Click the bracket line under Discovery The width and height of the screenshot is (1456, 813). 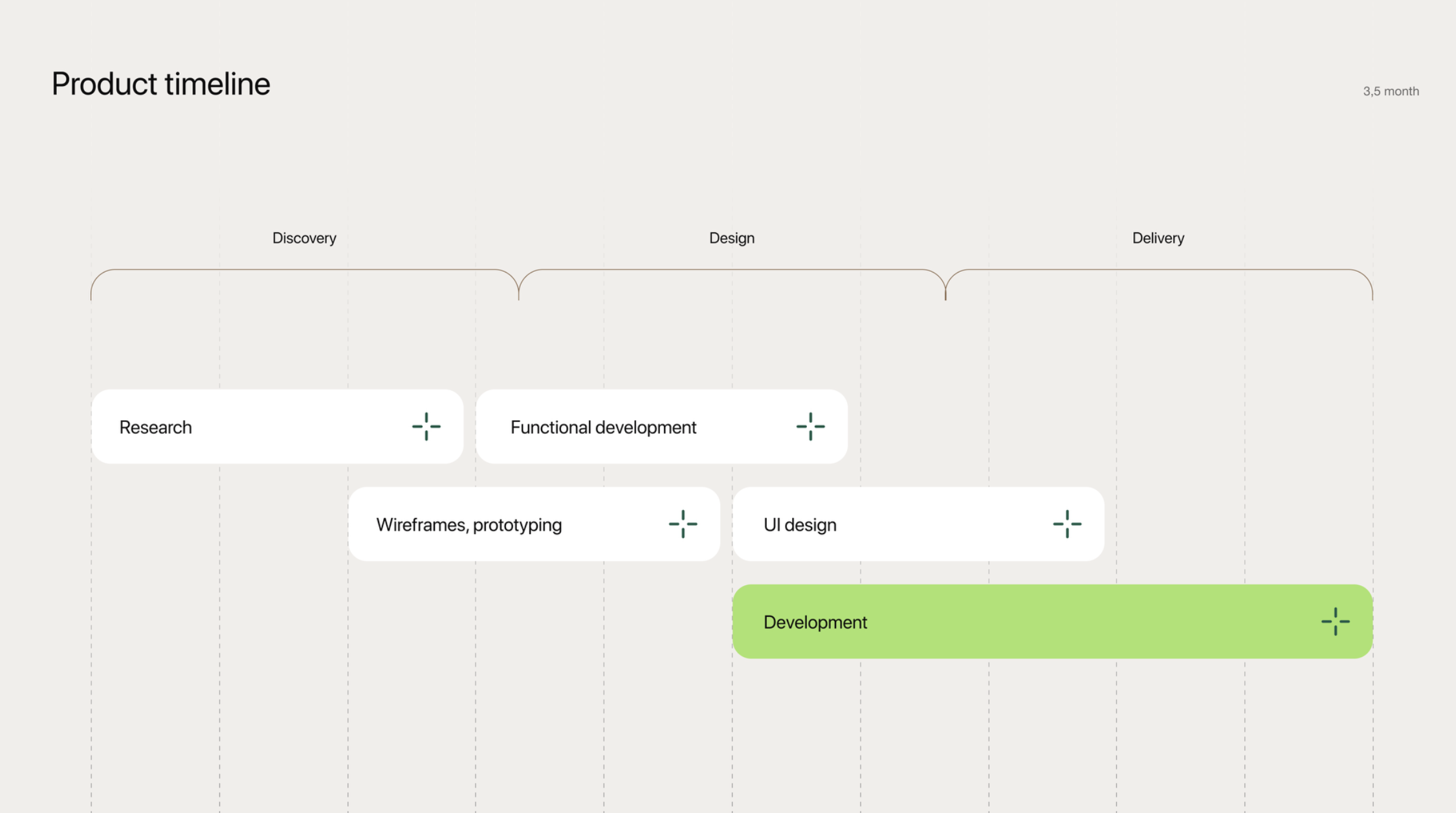pos(304,270)
